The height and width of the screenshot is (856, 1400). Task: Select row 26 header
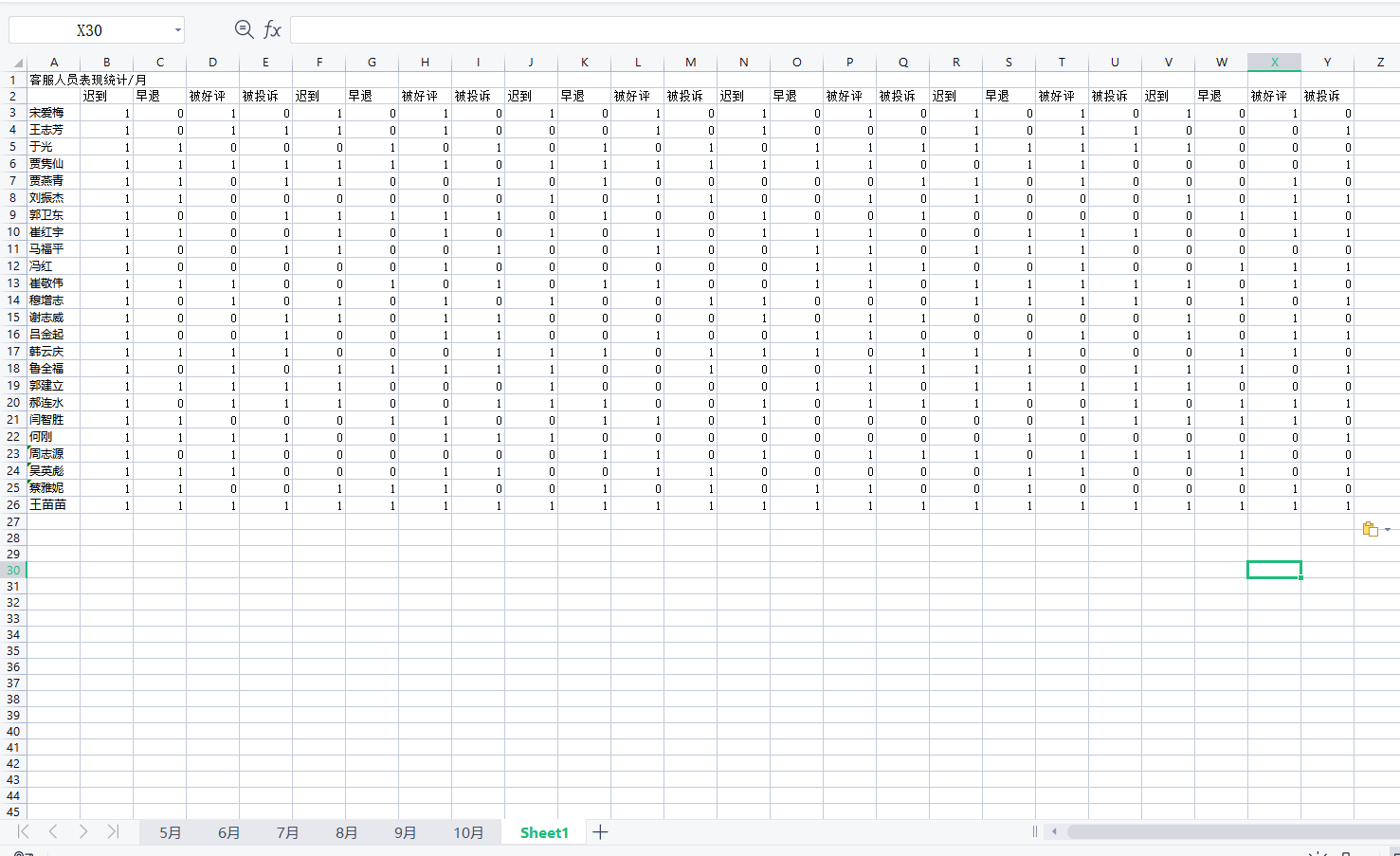point(13,505)
